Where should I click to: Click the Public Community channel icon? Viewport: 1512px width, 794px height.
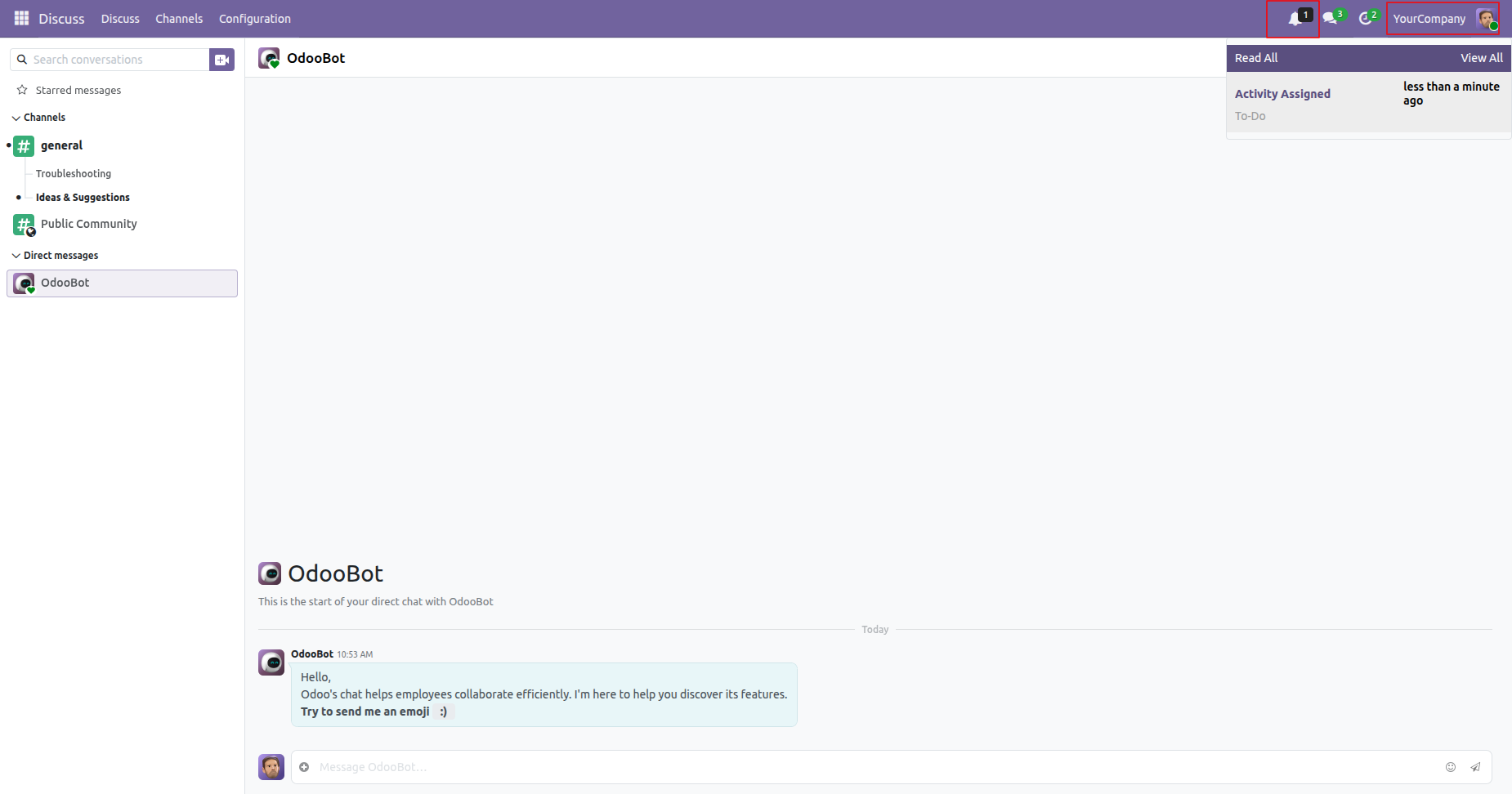pyautogui.click(x=24, y=225)
